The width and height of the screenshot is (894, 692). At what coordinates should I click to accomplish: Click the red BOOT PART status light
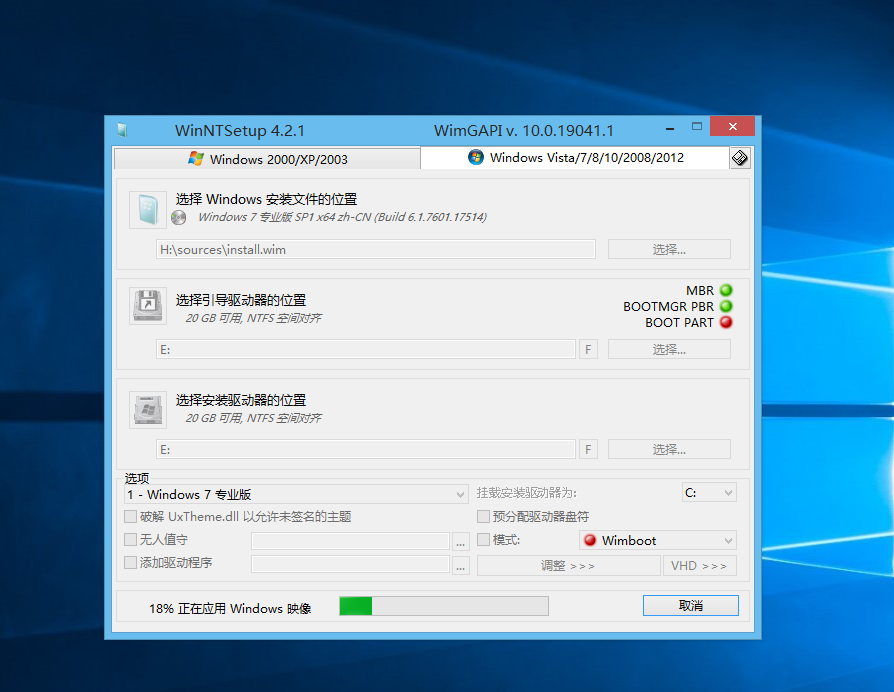726,322
